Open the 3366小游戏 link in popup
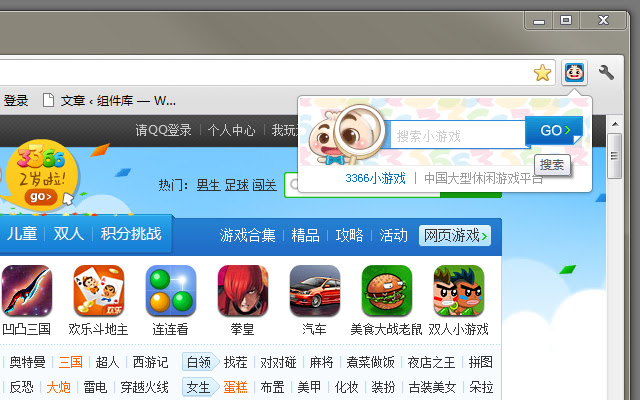Image resolution: width=640 pixels, height=400 pixels. coord(375,178)
